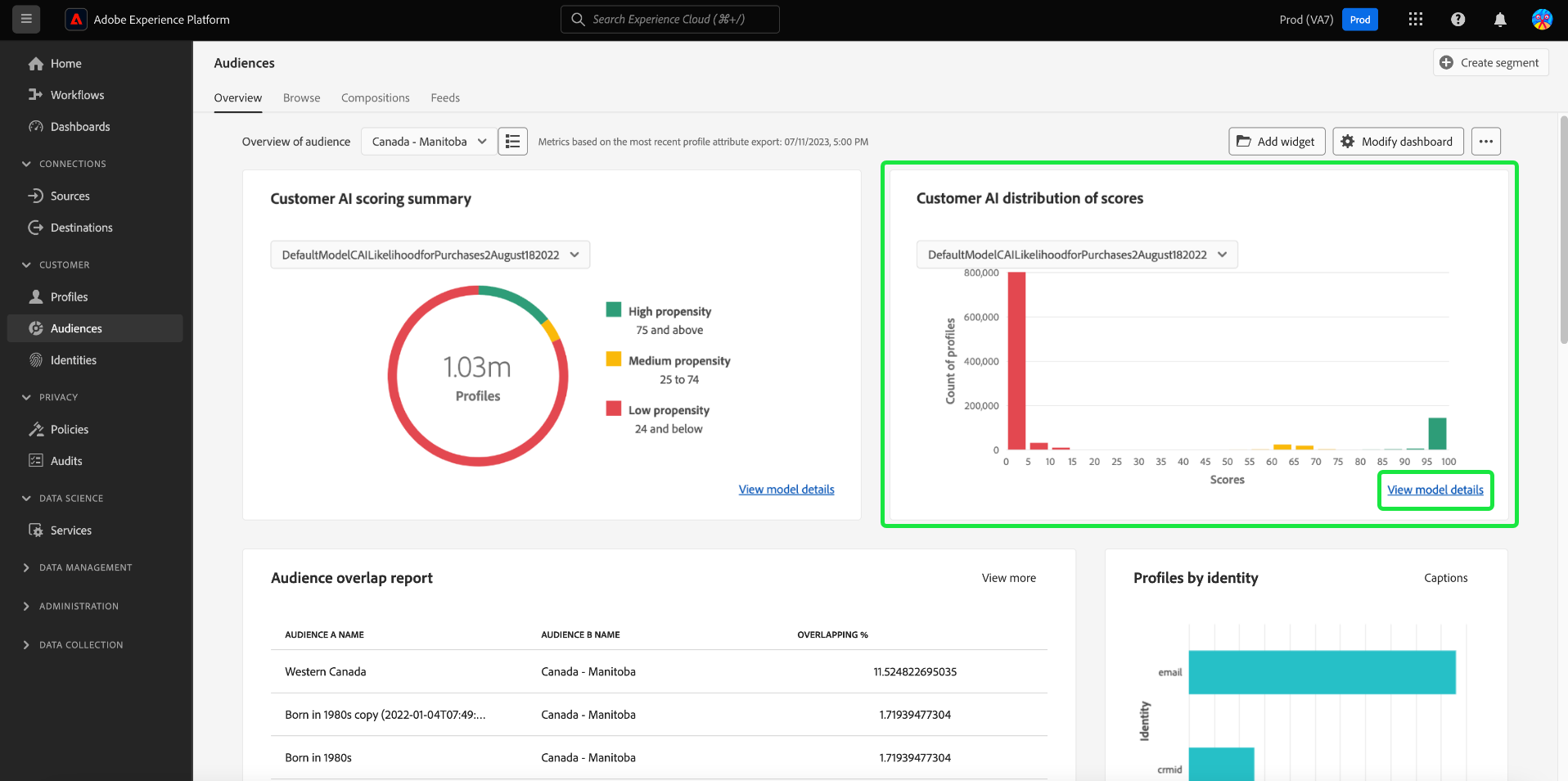Click the Born in 1980s copy row name

pyautogui.click(x=385, y=715)
